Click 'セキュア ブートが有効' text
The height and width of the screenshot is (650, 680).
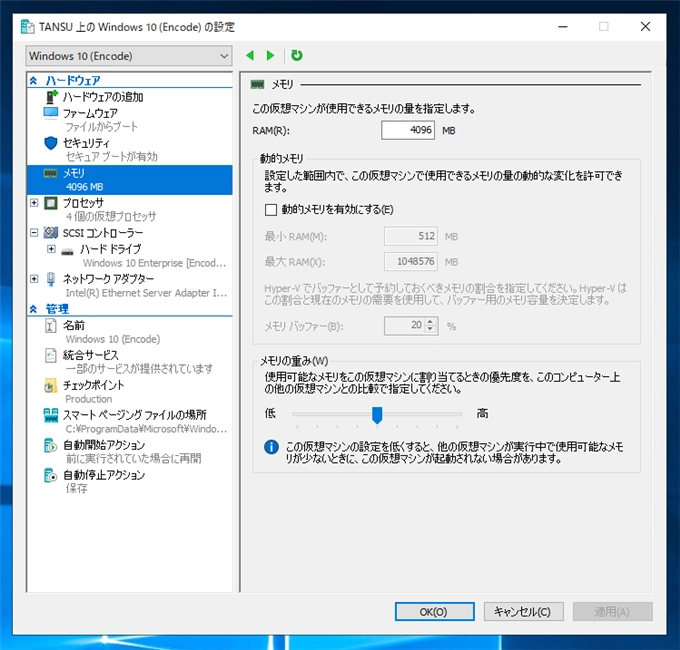[x=111, y=157]
